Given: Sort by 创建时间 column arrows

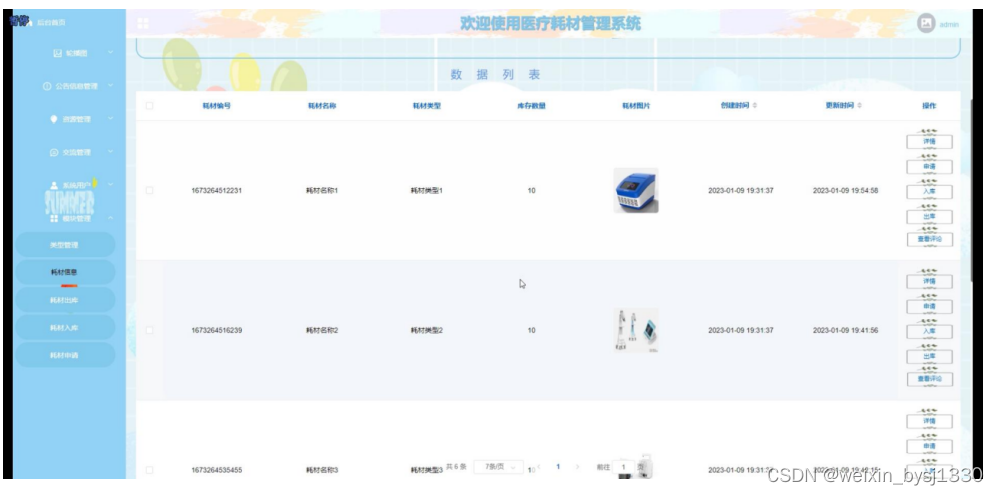Looking at the screenshot, I should 755,106.
